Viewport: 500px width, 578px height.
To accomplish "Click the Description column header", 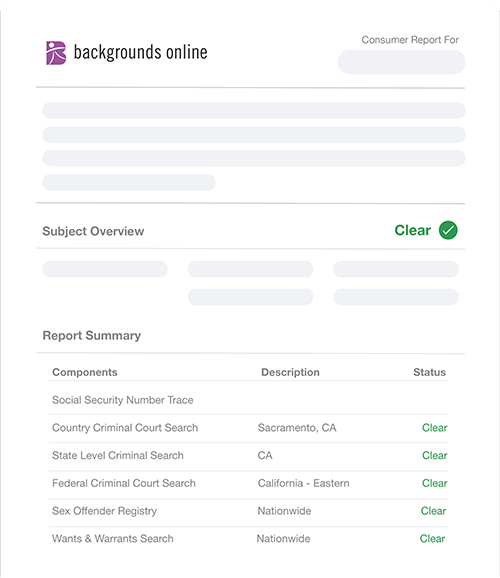I will tap(290, 372).
